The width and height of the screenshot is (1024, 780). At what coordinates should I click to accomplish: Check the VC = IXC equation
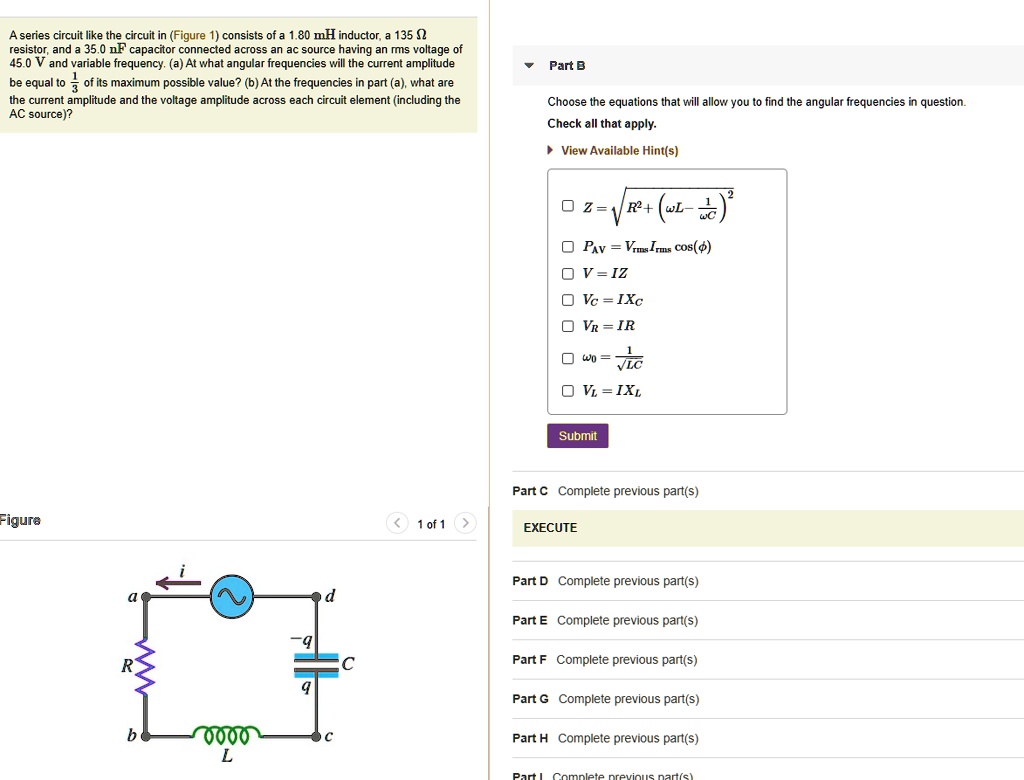point(568,300)
